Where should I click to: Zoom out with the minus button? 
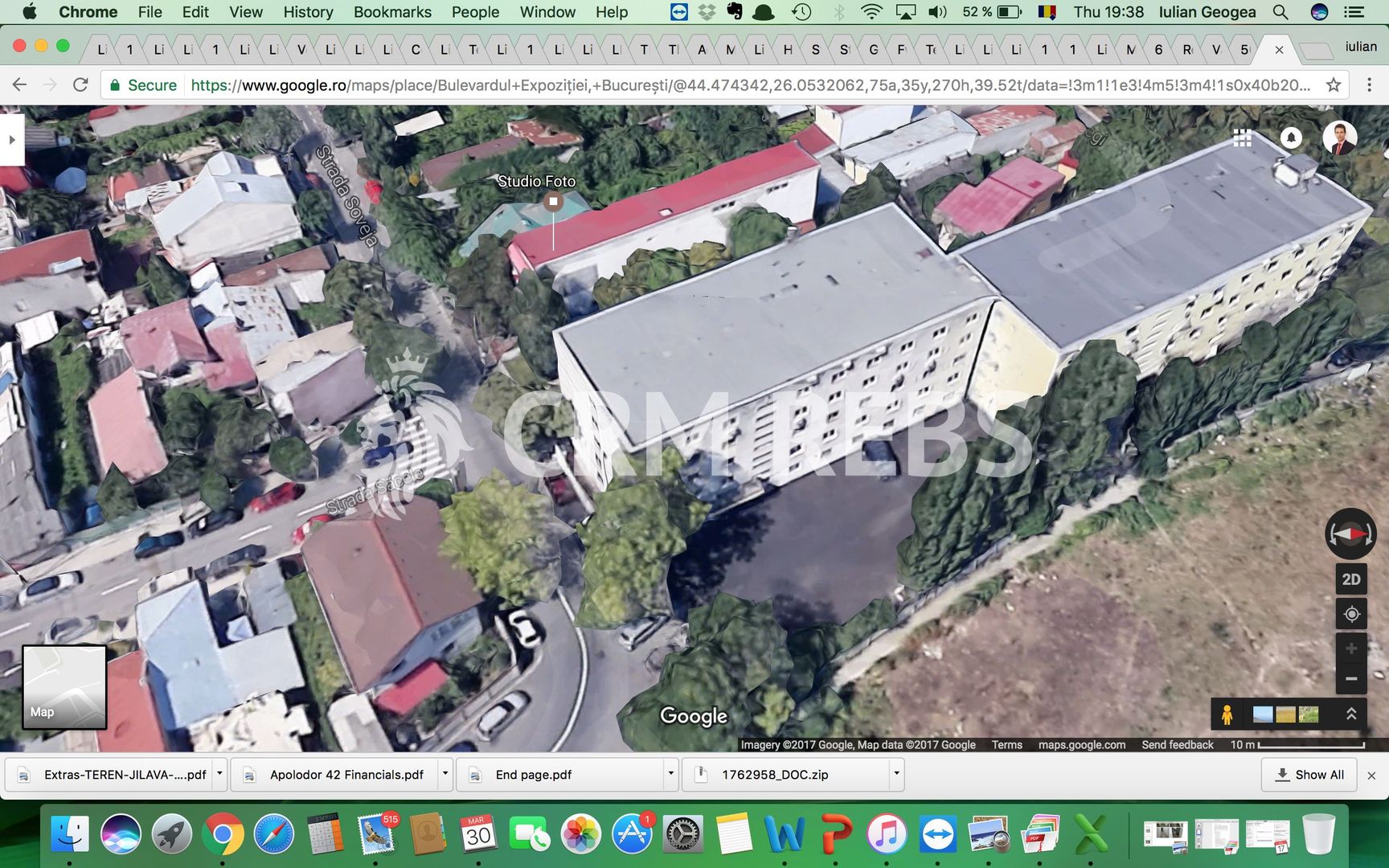(1350, 679)
